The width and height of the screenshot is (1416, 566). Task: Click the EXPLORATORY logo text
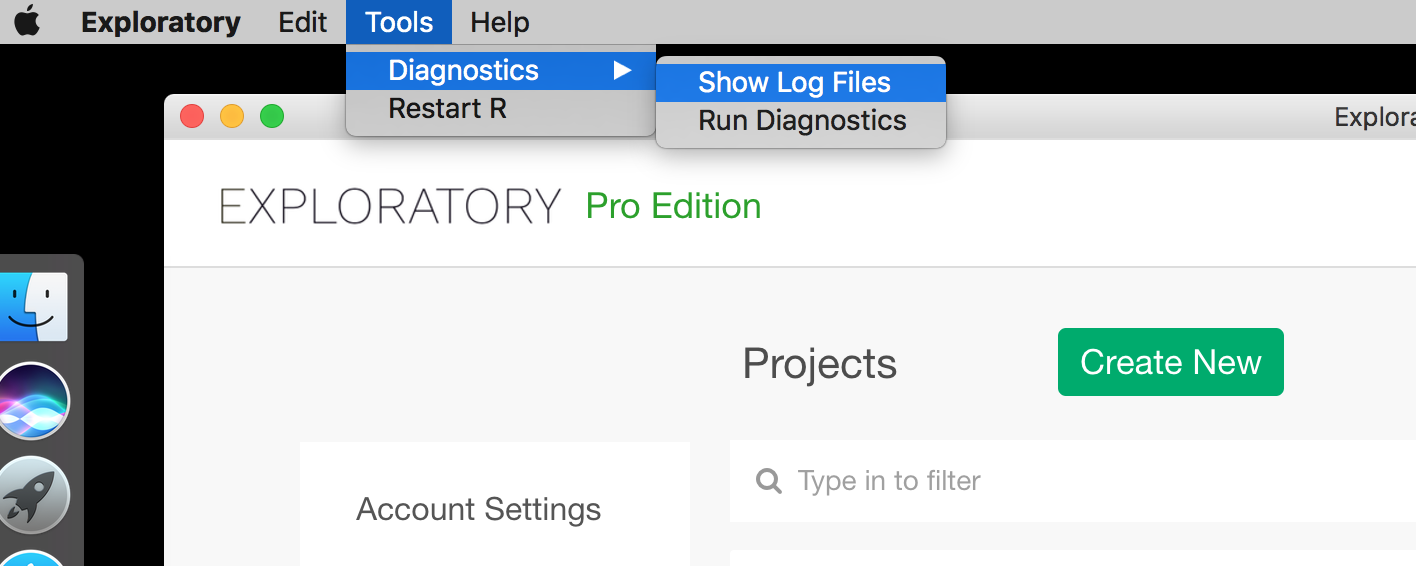click(x=390, y=207)
